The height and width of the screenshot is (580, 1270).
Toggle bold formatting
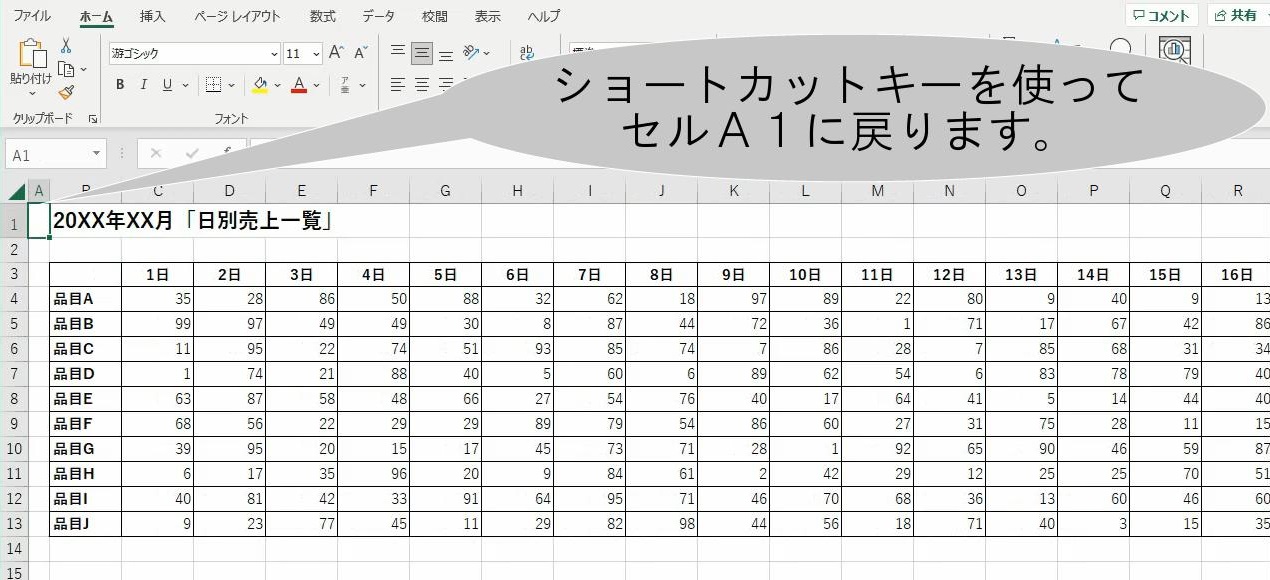pyautogui.click(x=120, y=84)
